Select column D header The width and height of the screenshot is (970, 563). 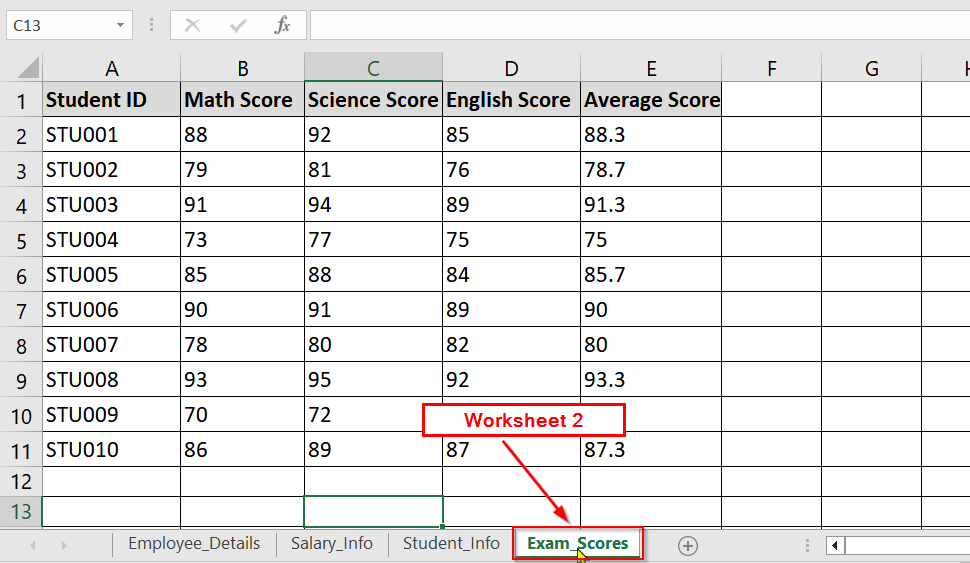[511, 68]
